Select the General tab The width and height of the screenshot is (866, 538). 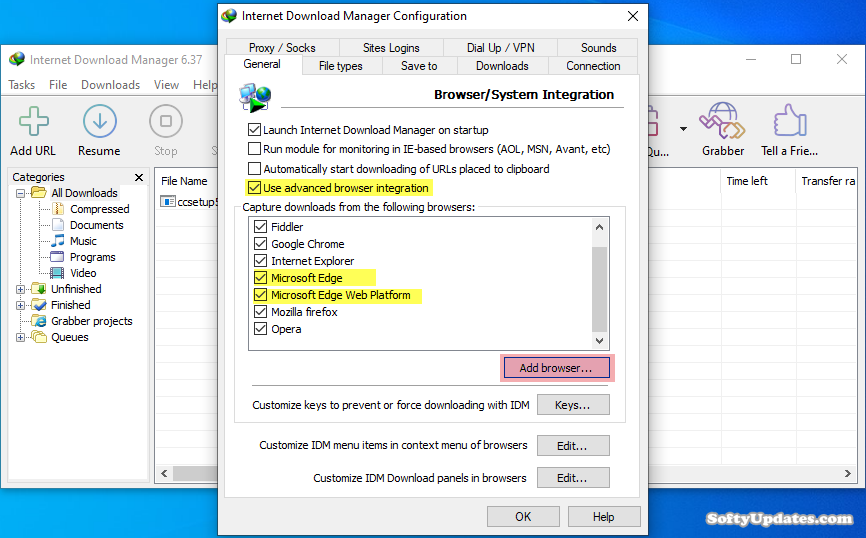point(262,64)
